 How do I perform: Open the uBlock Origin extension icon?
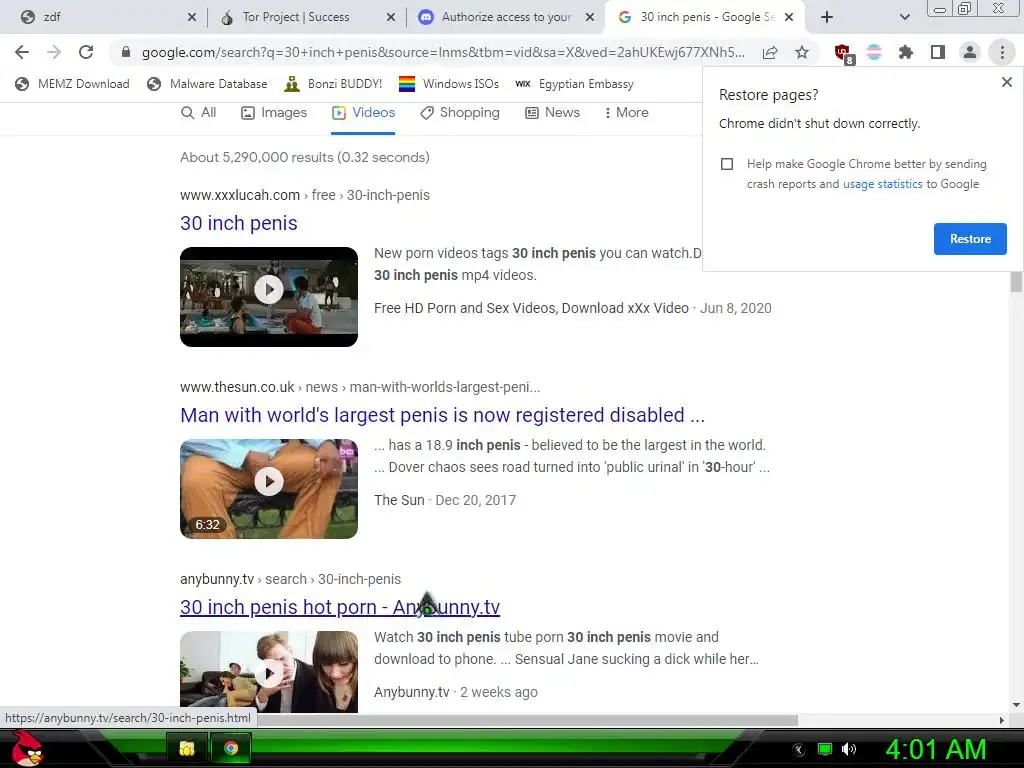tap(843, 54)
